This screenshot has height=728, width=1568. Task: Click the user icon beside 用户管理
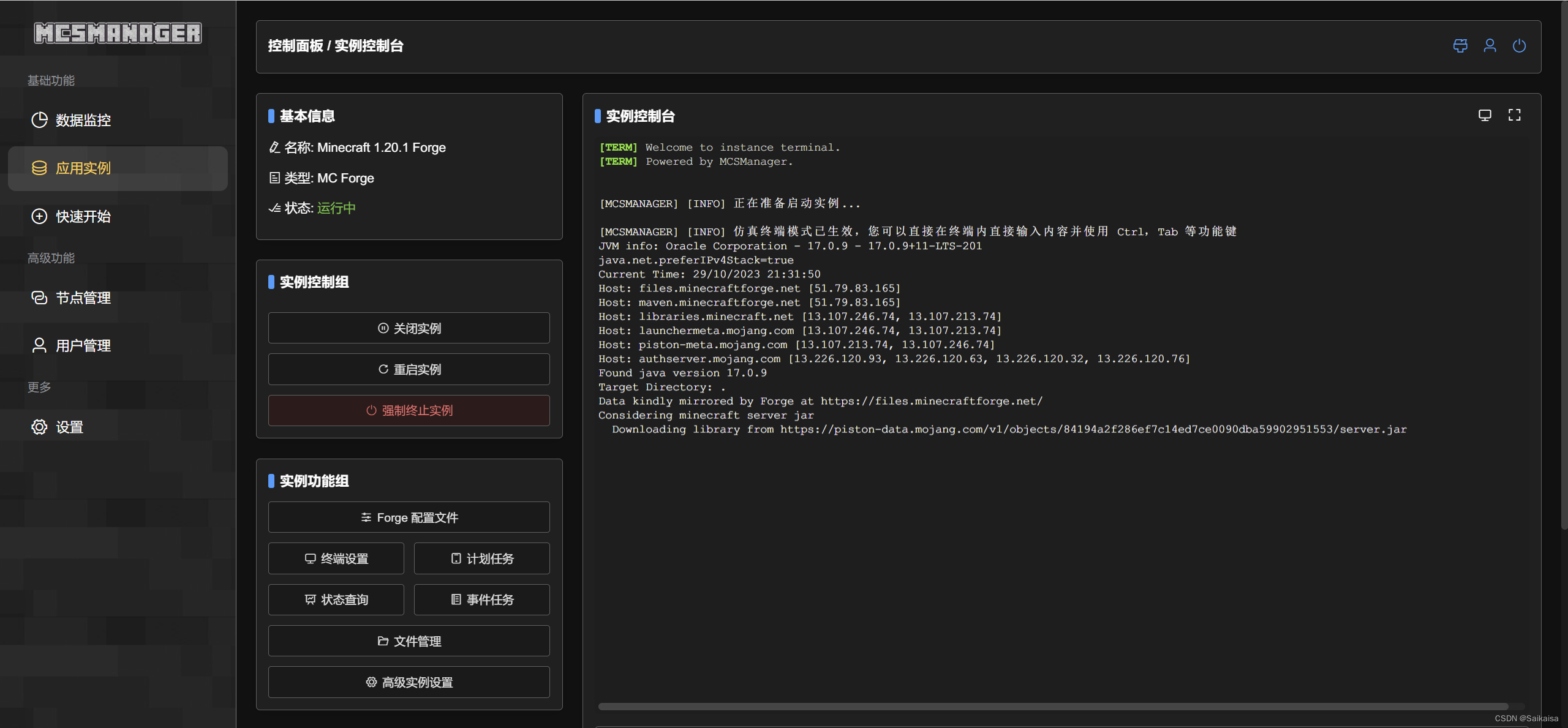39,345
